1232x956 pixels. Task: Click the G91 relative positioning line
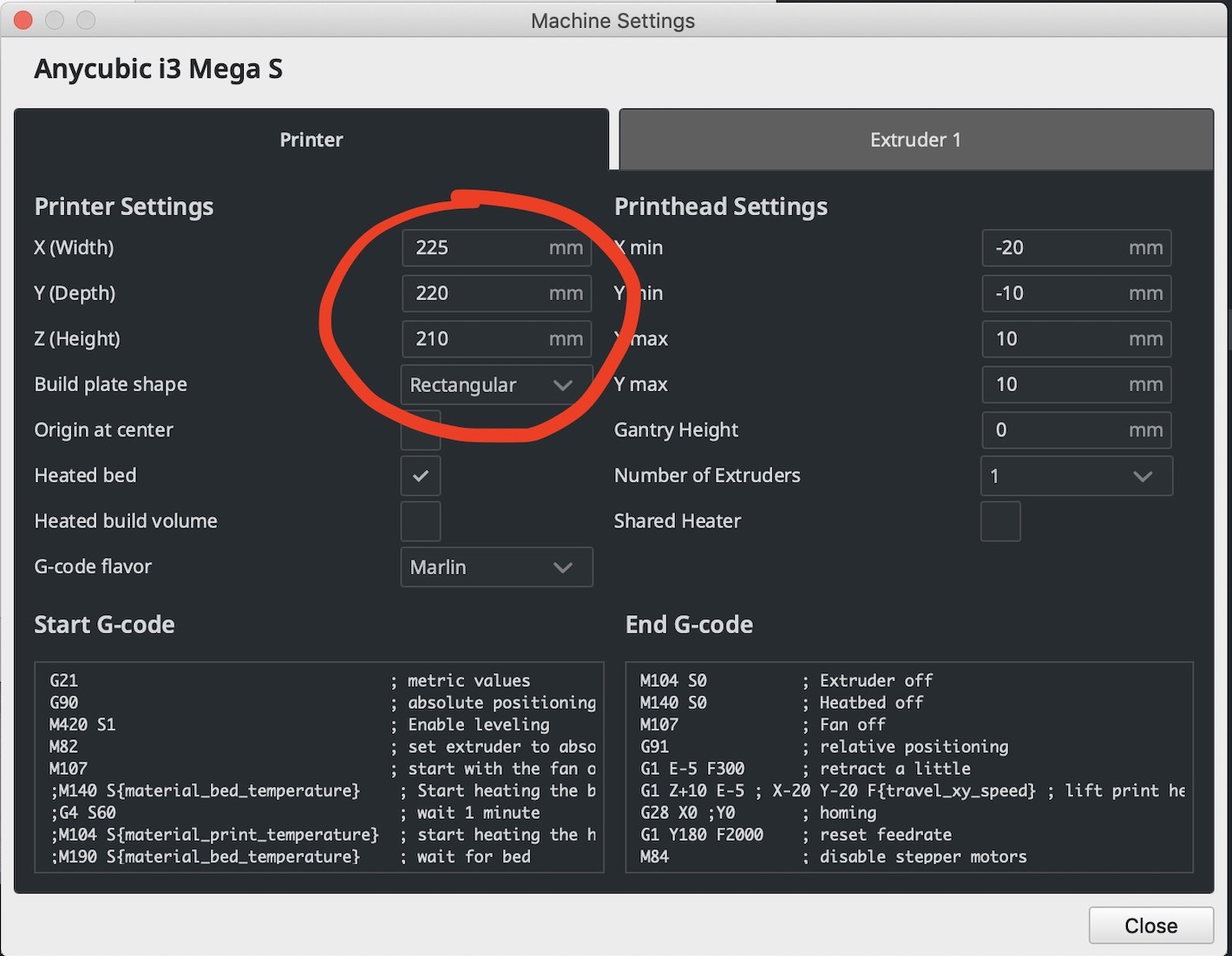point(824,747)
